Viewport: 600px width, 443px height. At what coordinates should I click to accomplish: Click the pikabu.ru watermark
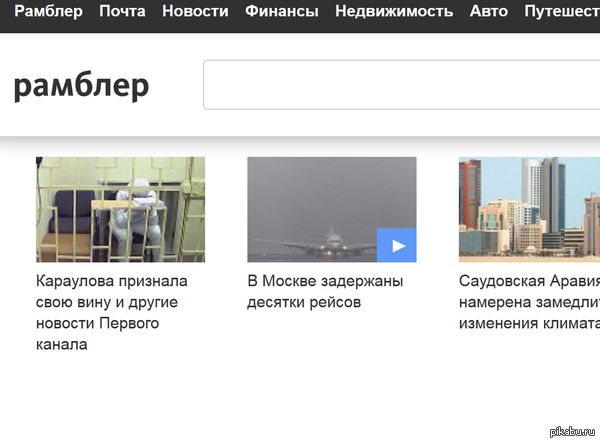(572, 432)
